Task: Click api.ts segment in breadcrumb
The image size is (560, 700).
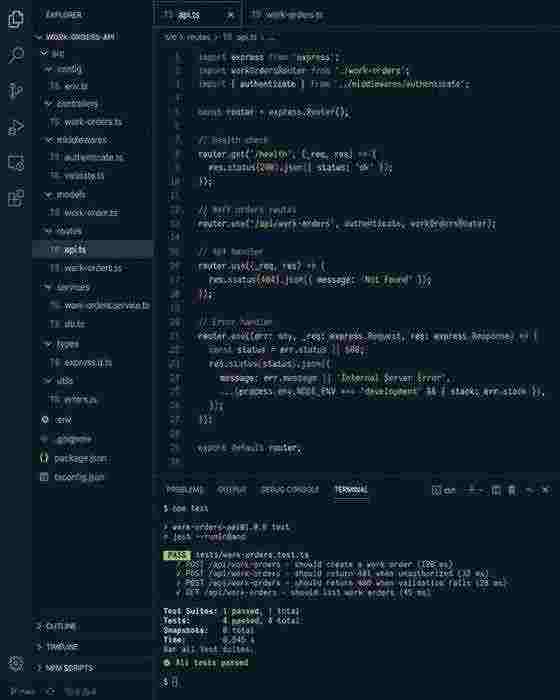Action: [x=246, y=37]
